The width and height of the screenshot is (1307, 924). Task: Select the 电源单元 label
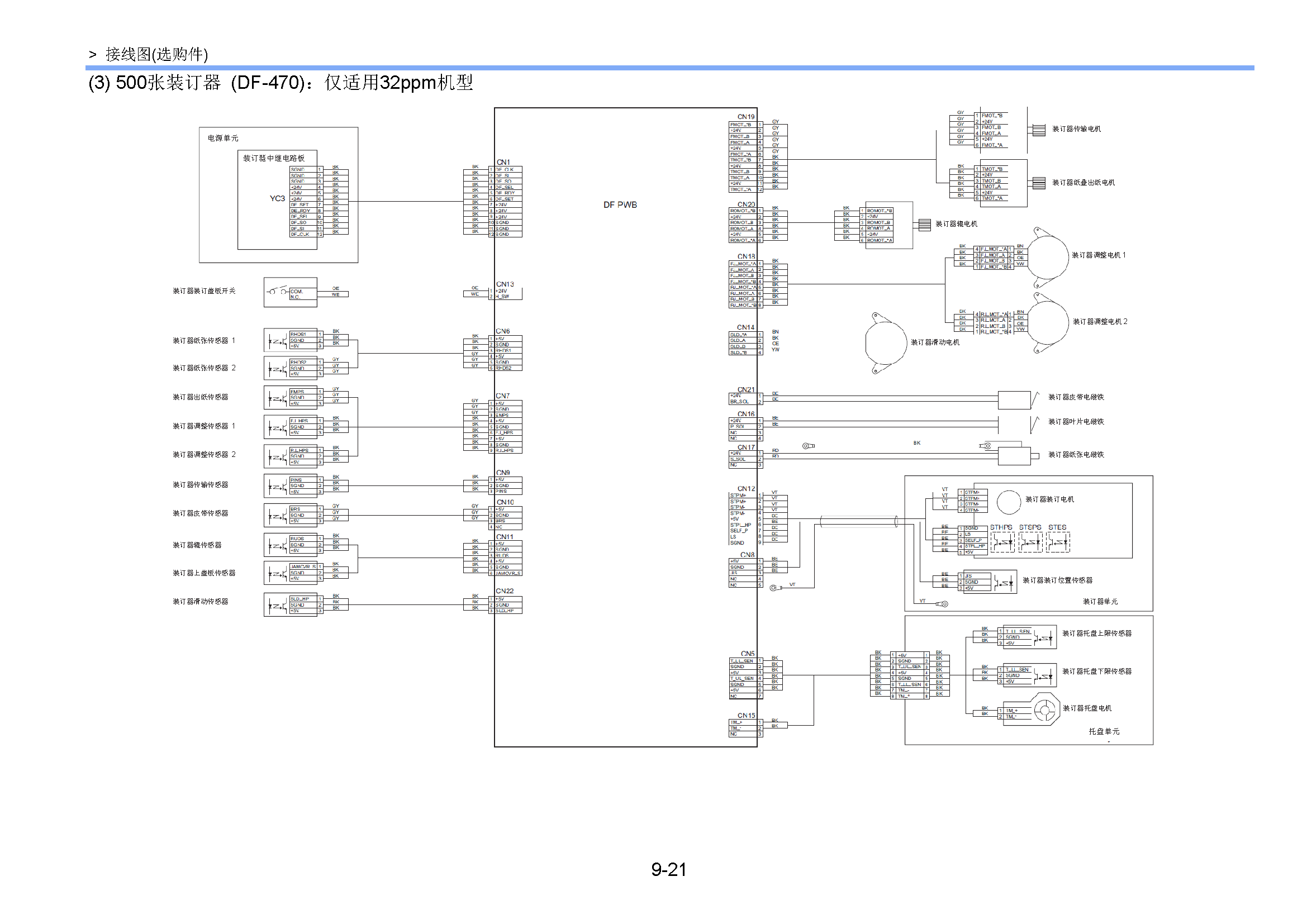222,138
